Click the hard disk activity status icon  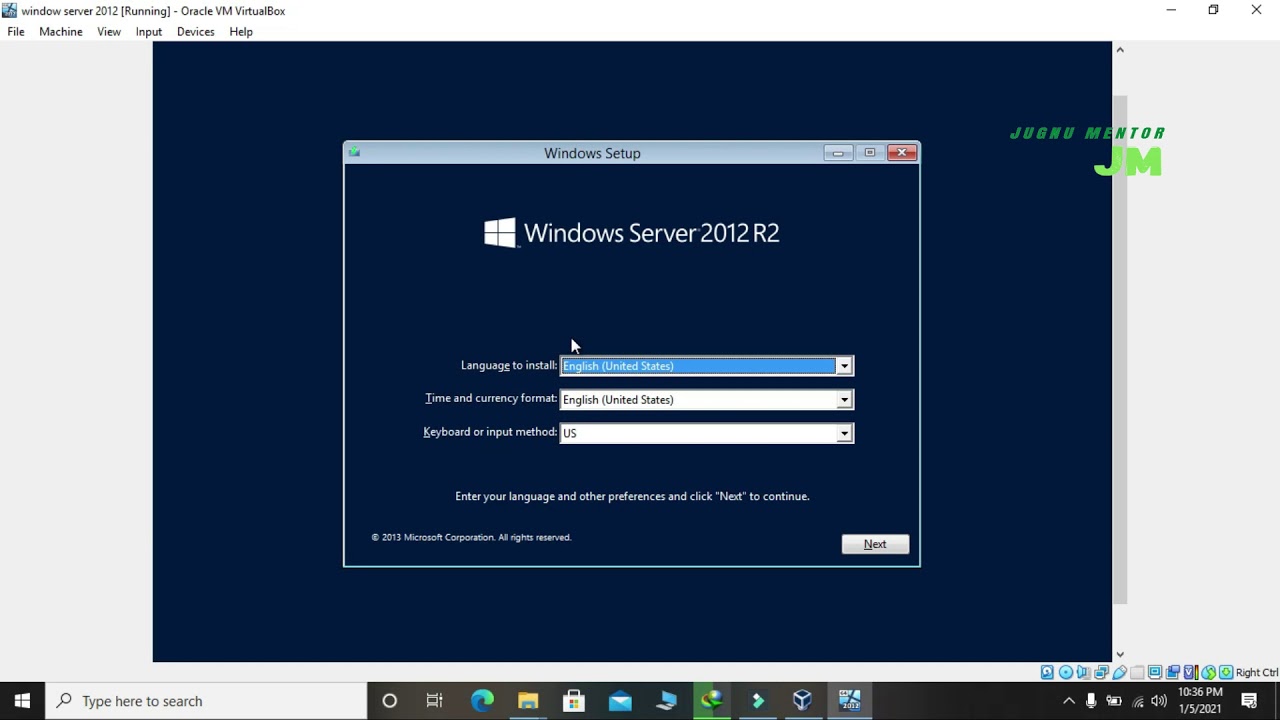1047,672
